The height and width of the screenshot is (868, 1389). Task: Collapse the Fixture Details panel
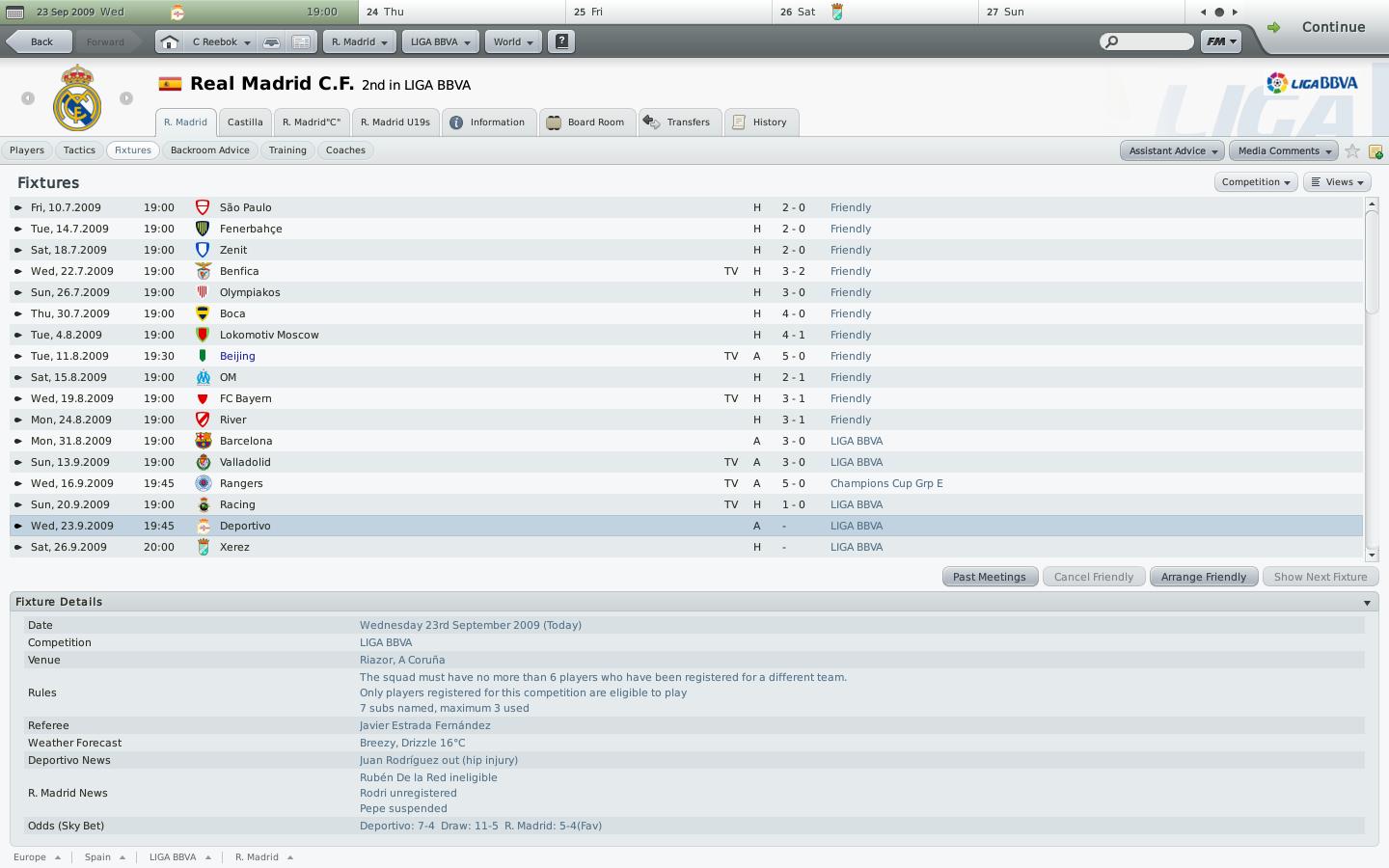click(x=1367, y=603)
